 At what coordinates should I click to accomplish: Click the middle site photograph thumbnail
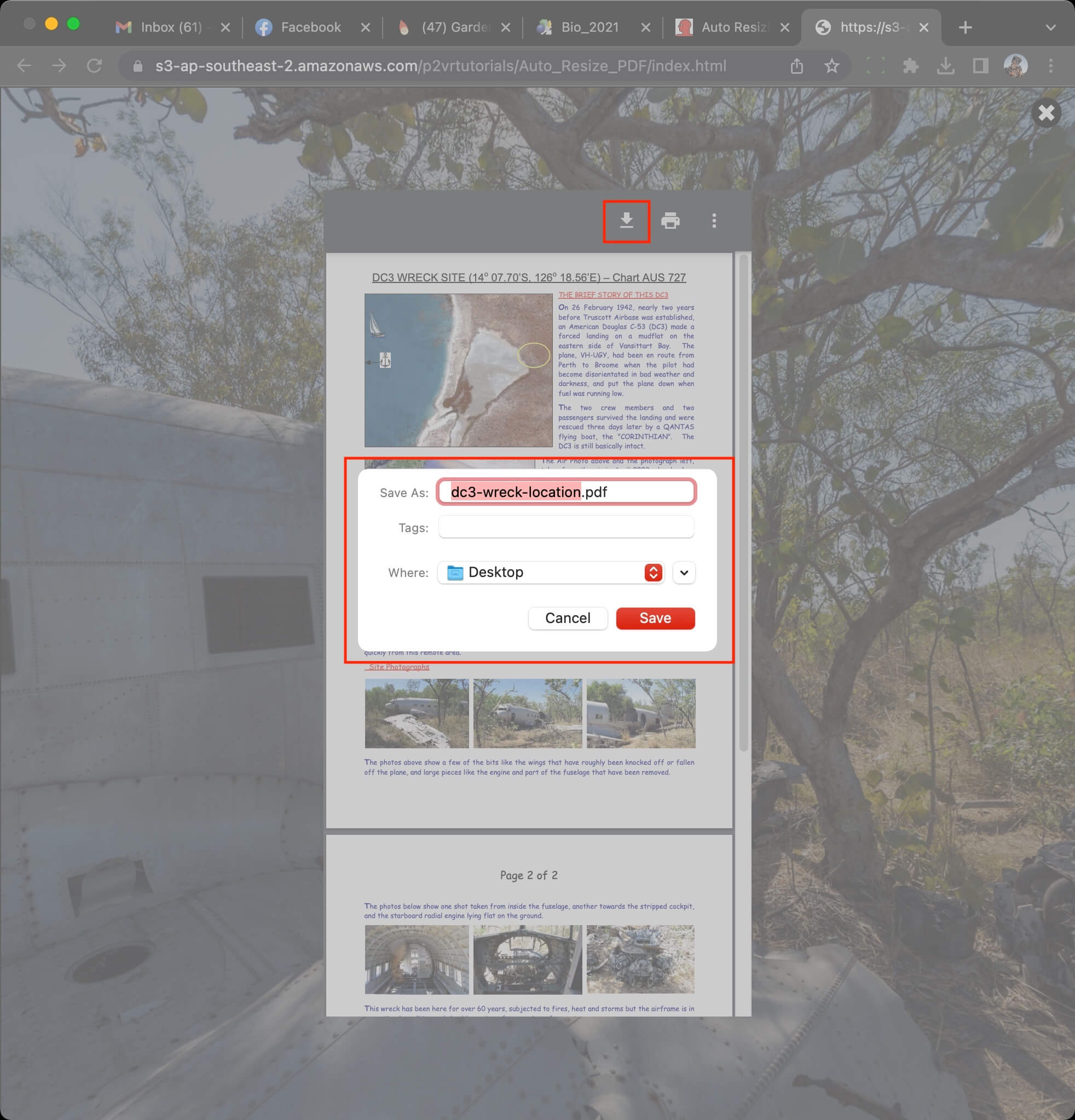[x=528, y=713]
